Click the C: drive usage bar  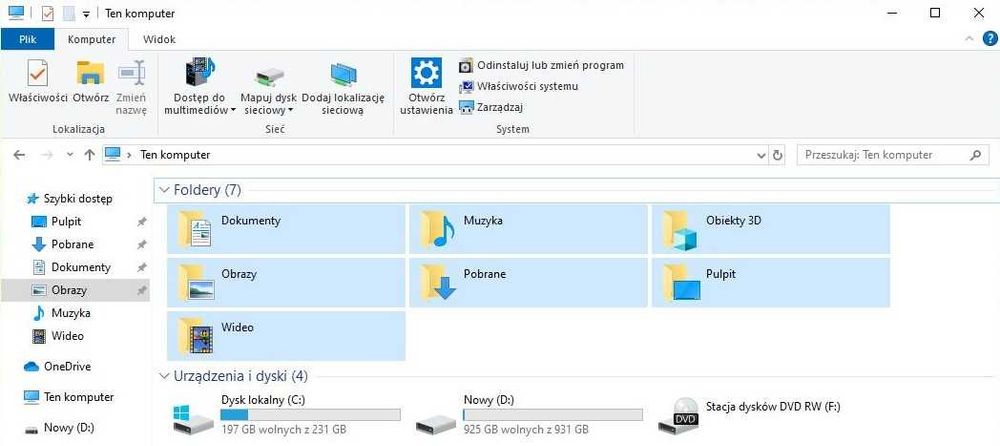(x=310, y=415)
